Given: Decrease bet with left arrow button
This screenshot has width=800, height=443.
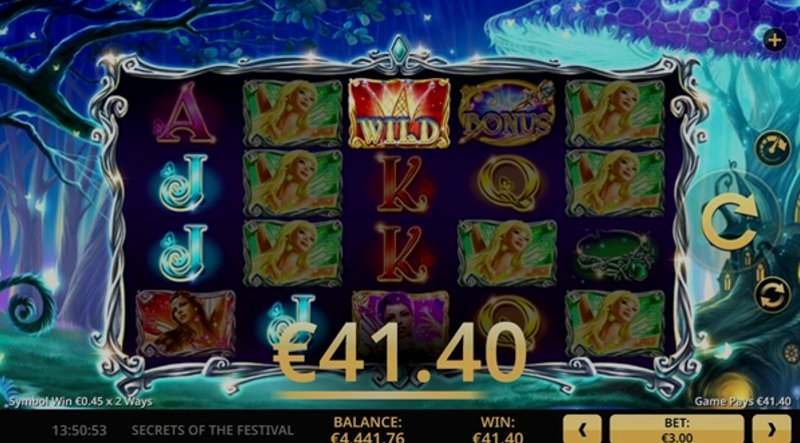Looking at the screenshot, I should [582, 429].
